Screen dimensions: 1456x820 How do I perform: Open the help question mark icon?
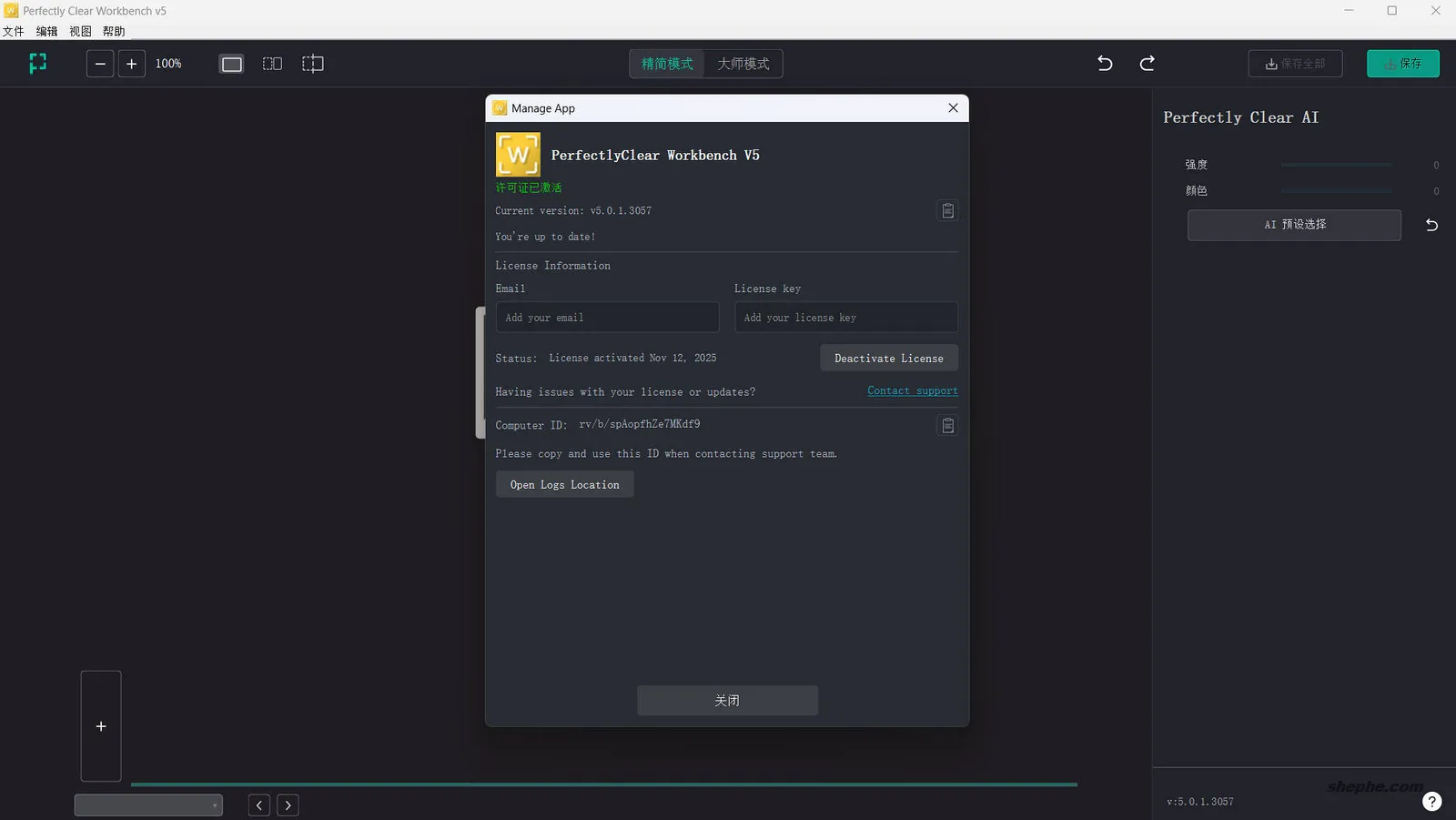(1431, 801)
